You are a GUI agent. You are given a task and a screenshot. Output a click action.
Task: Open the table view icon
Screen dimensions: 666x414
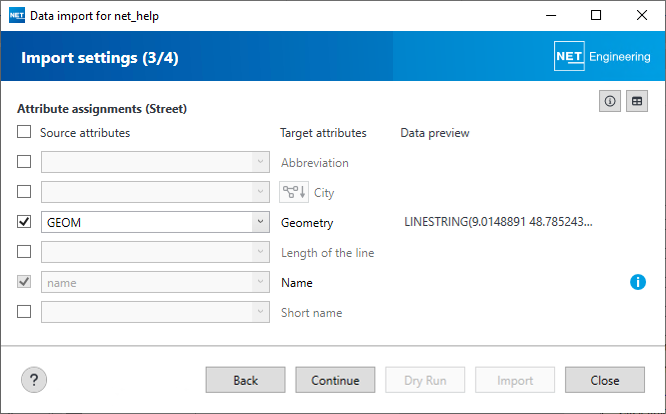(x=636, y=102)
